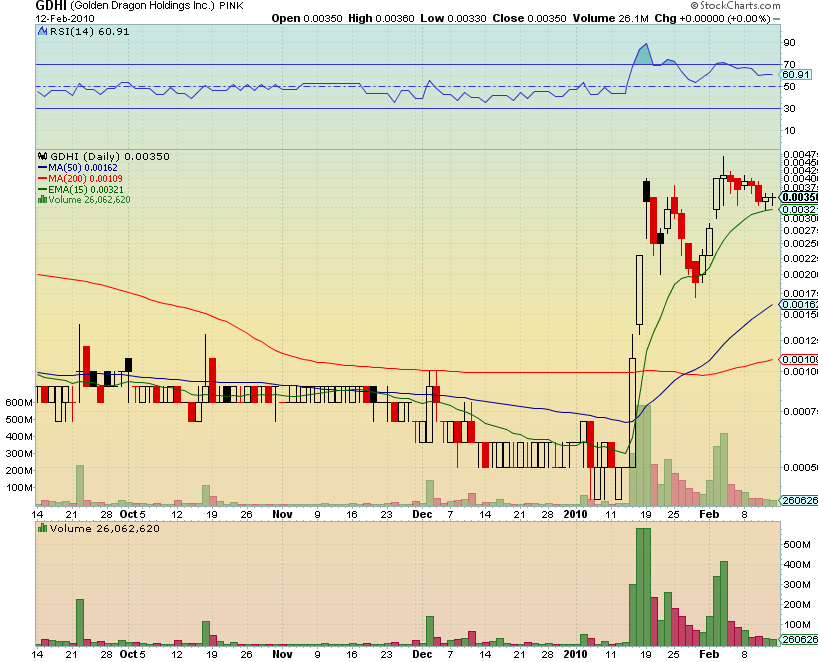Click the Open 0.00350 value in the header

(307, 18)
